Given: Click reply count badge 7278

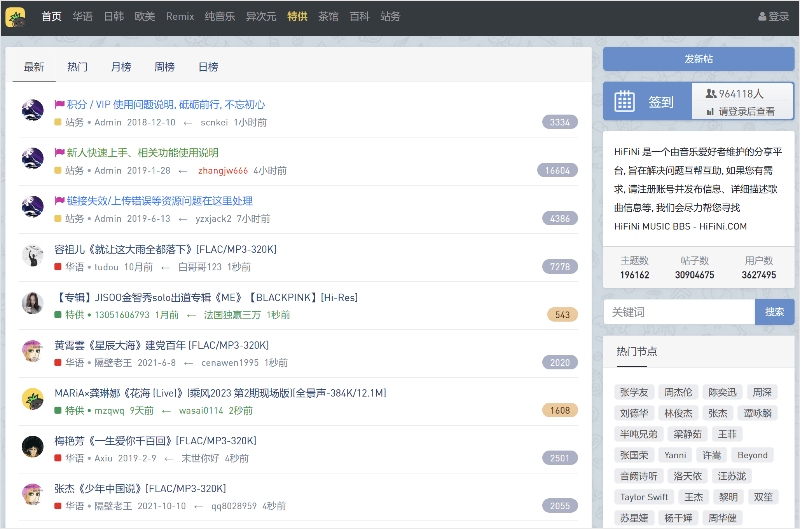Looking at the screenshot, I should click(x=560, y=266).
